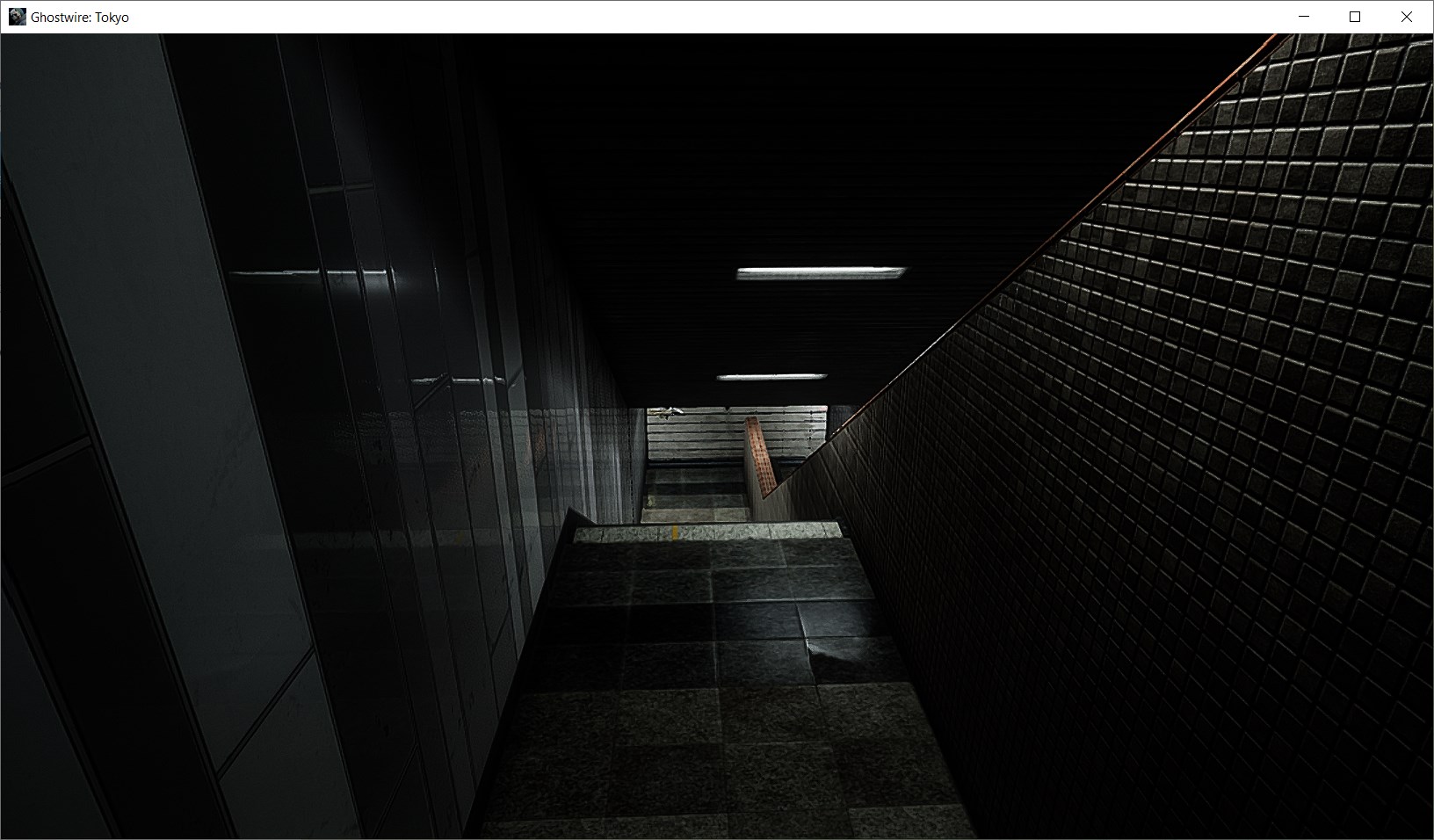Click the light granite strip edging the landing
This screenshot has height=840, width=1434.
tap(707, 531)
